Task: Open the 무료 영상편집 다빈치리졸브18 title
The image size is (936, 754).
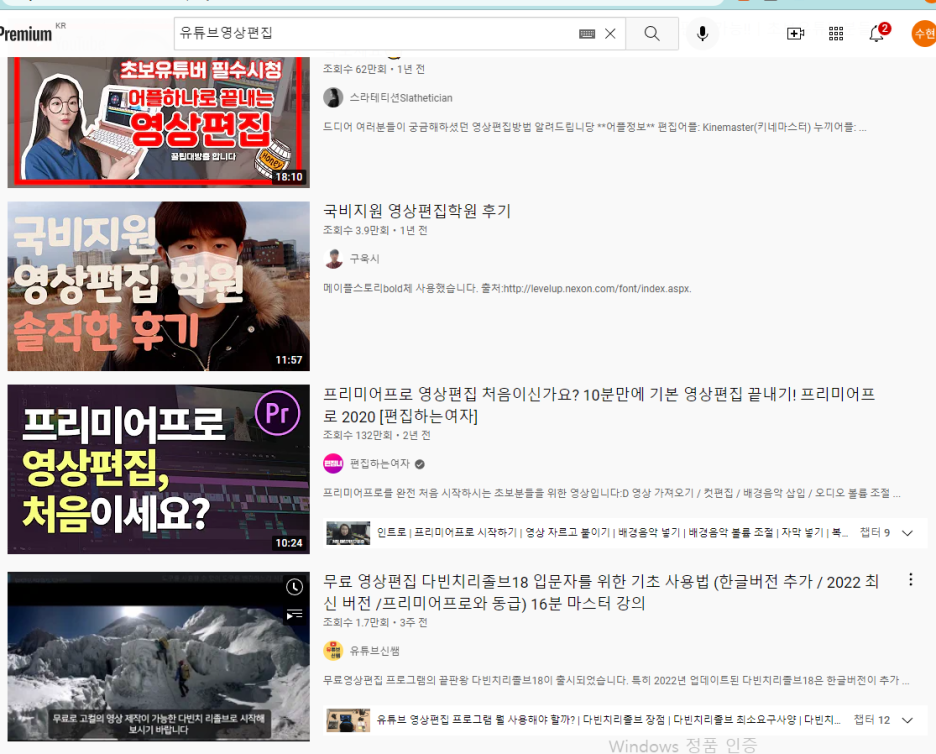Action: click(x=601, y=592)
